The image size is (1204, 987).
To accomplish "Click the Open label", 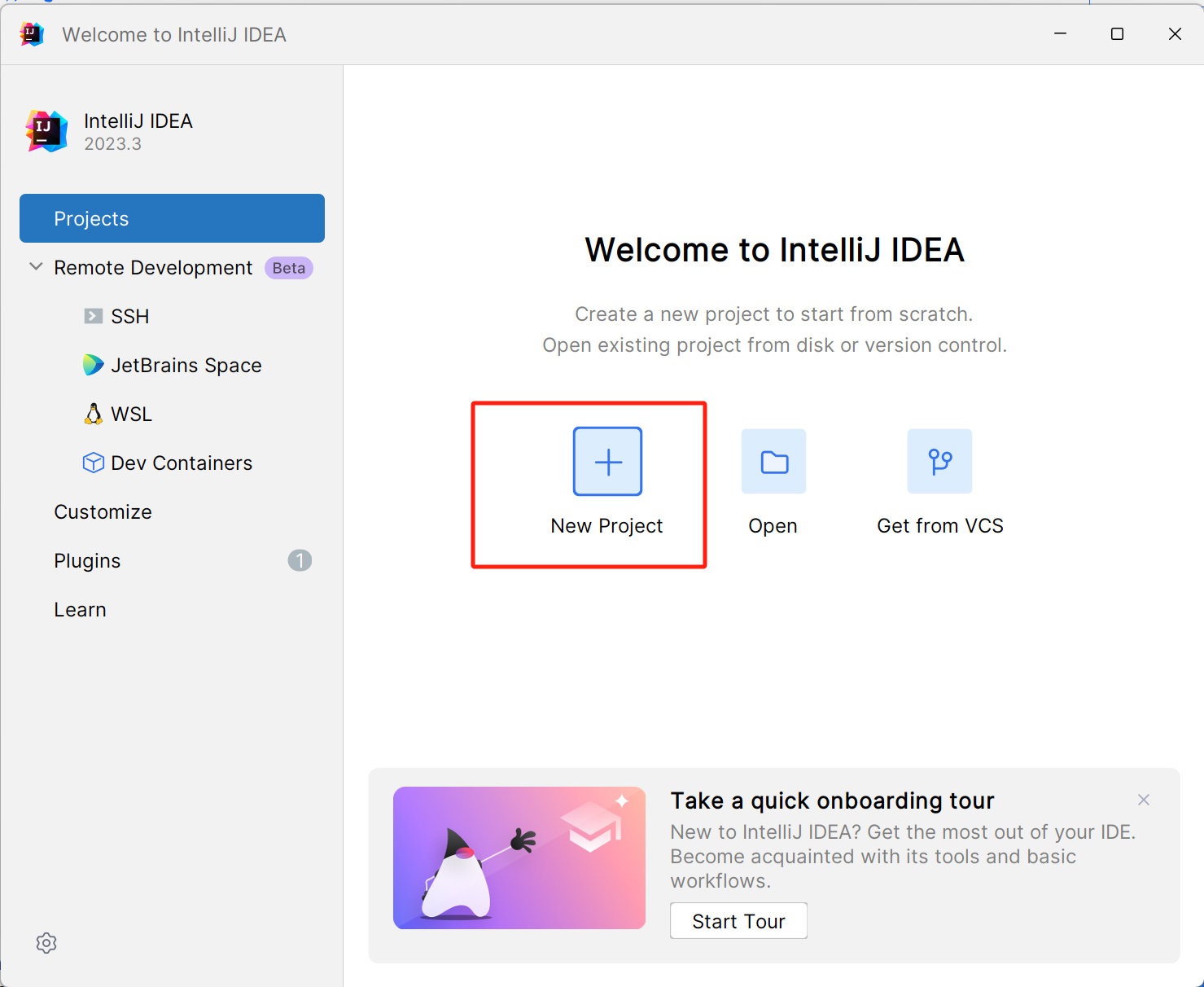I will 773,526.
